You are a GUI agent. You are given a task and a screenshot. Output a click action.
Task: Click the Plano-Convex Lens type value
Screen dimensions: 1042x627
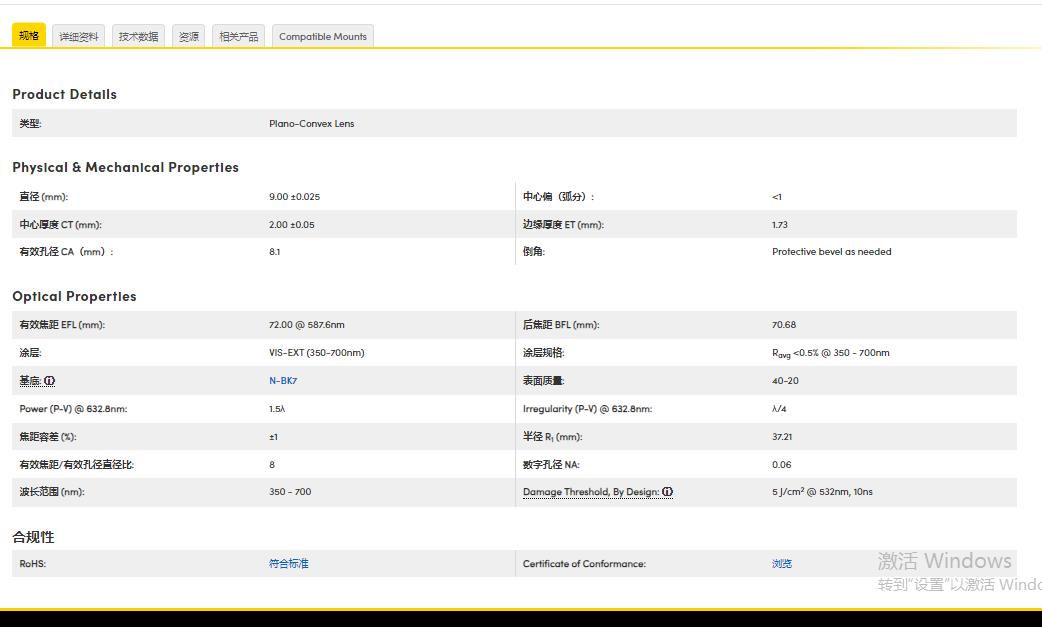[x=311, y=124]
